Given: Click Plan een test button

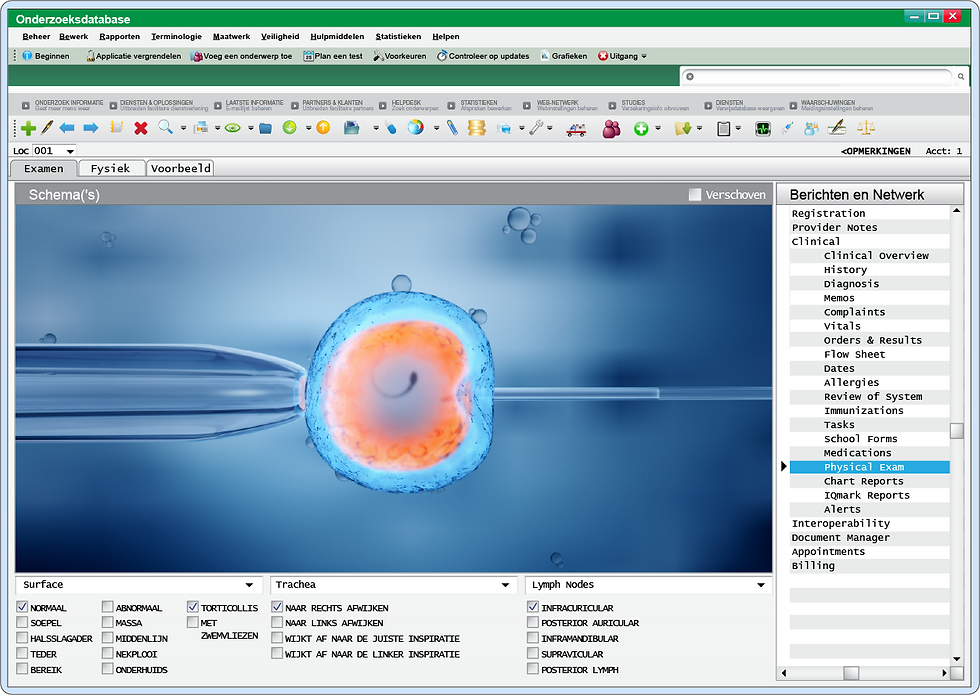Looking at the screenshot, I should click(333, 56).
